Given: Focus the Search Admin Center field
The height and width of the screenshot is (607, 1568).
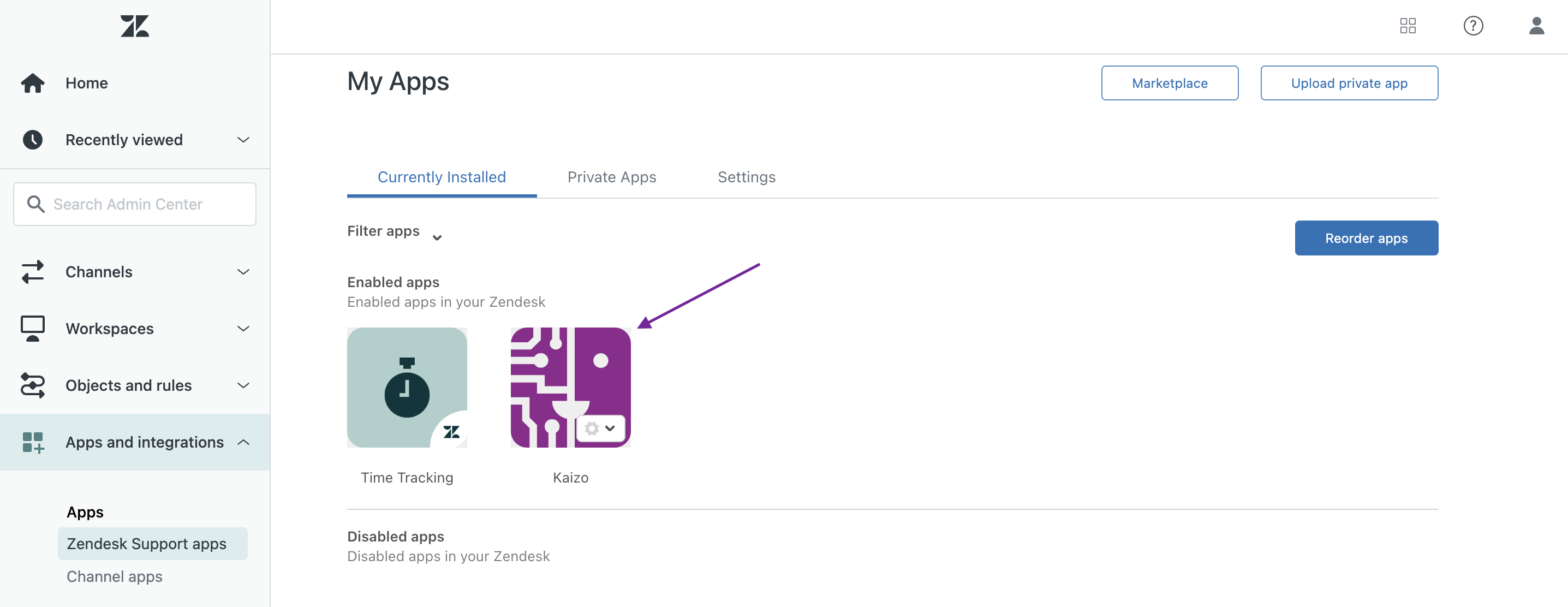Looking at the screenshot, I should (134, 204).
